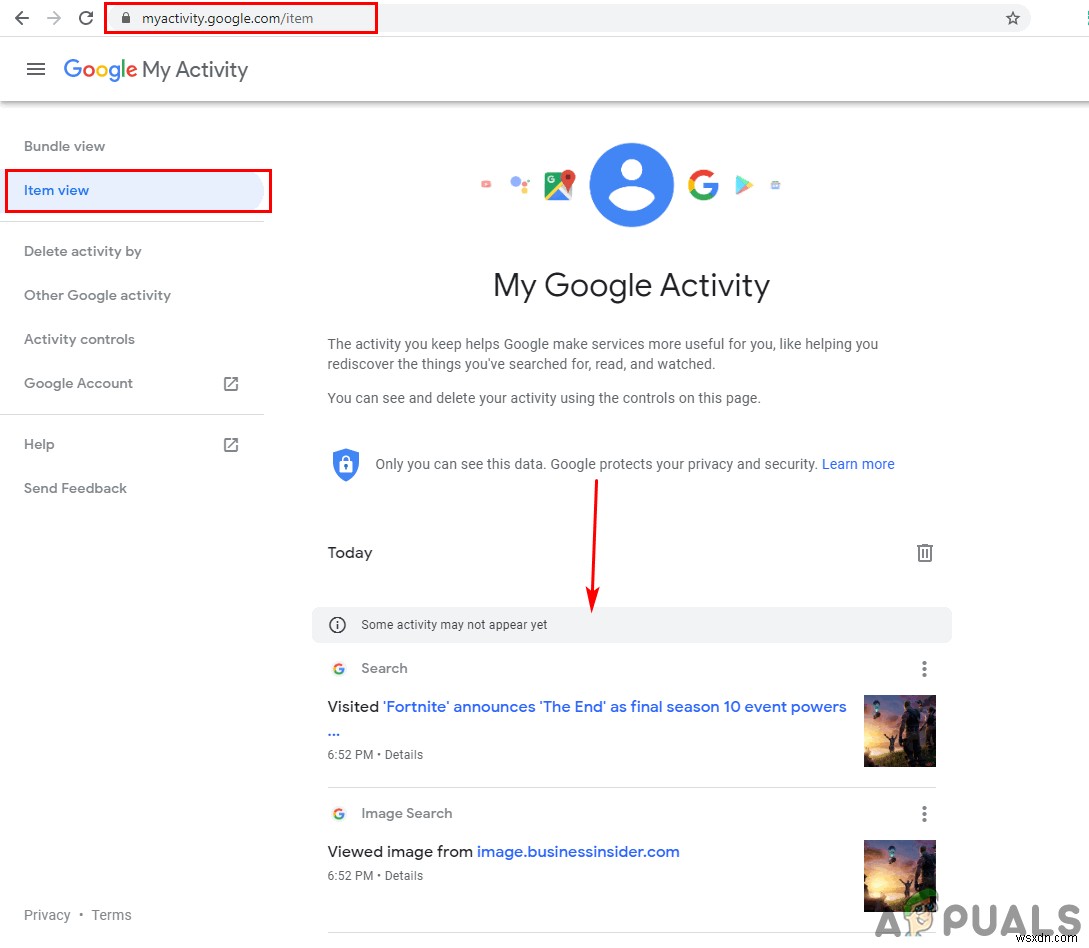Open Activity controls
Viewport: 1089px width, 948px height.
(x=79, y=339)
